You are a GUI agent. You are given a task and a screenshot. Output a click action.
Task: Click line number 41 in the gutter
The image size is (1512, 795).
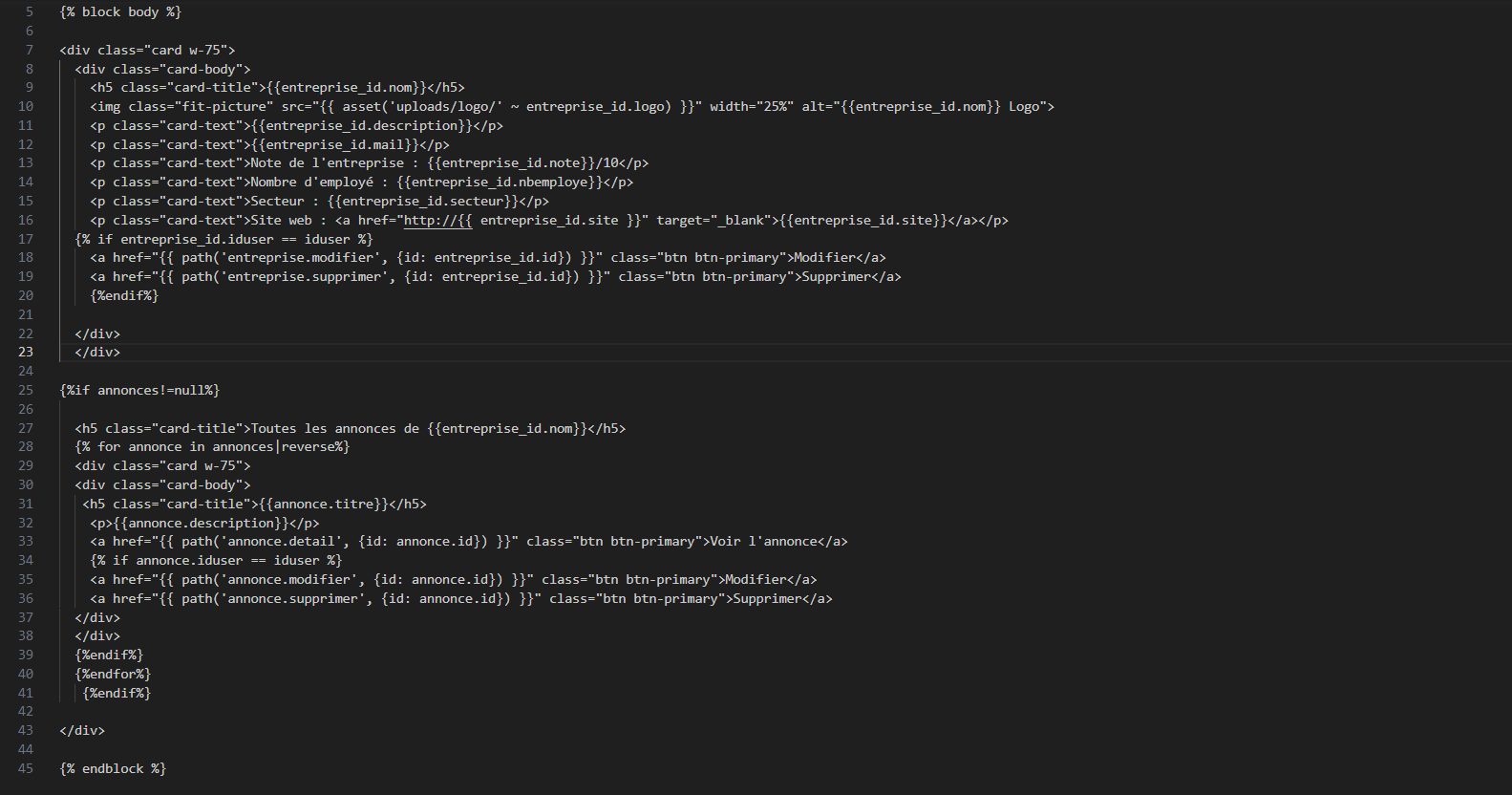coord(26,693)
